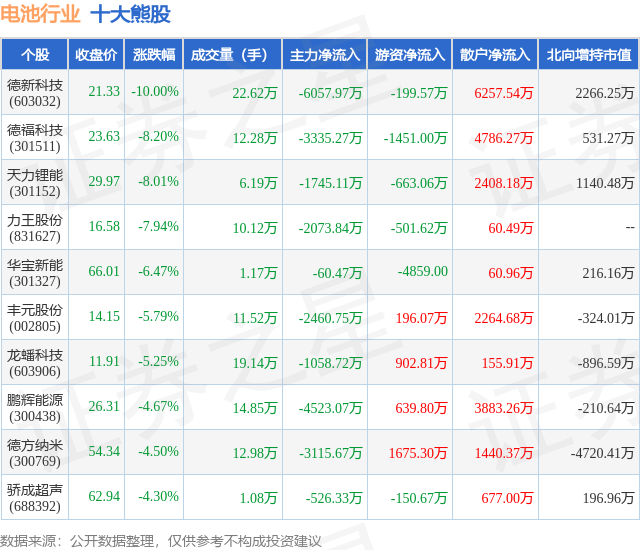
Task: Select stock 德方纳米 (300769)
Action: 35,453
